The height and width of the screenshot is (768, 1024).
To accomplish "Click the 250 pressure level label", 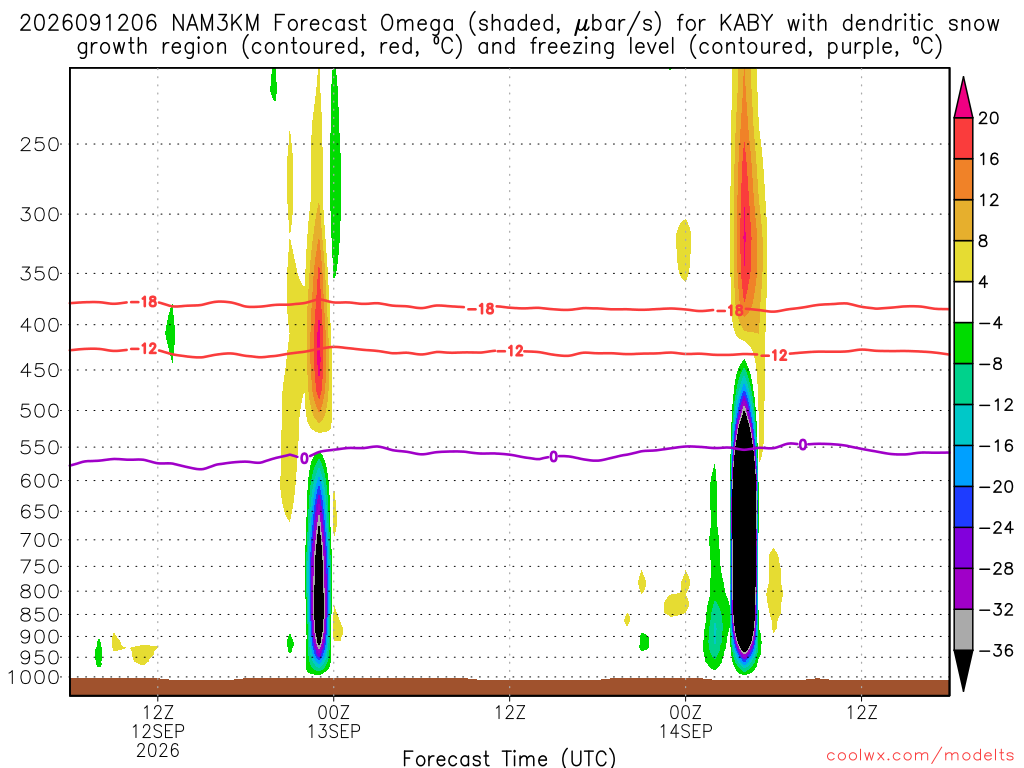I will click(x=40, y=144).
